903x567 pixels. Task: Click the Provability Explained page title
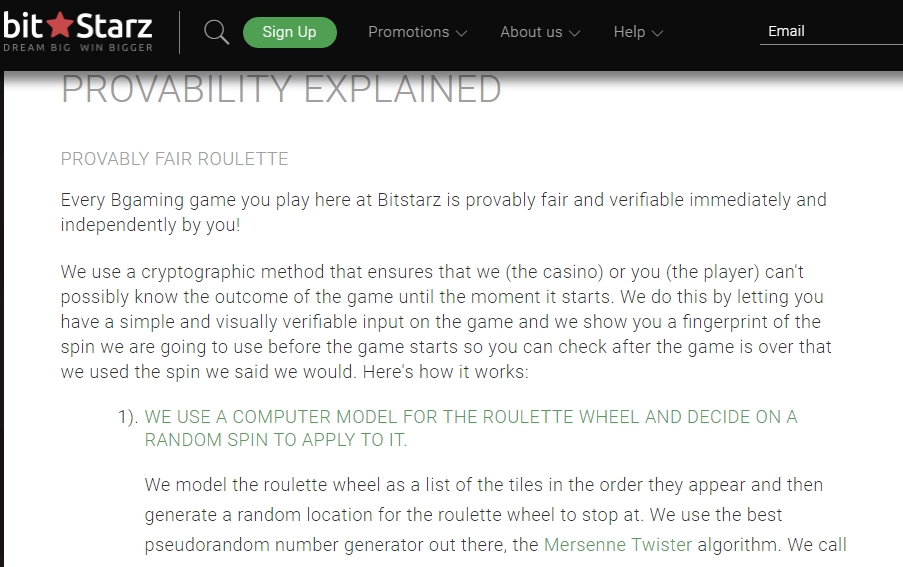(281, 89)
